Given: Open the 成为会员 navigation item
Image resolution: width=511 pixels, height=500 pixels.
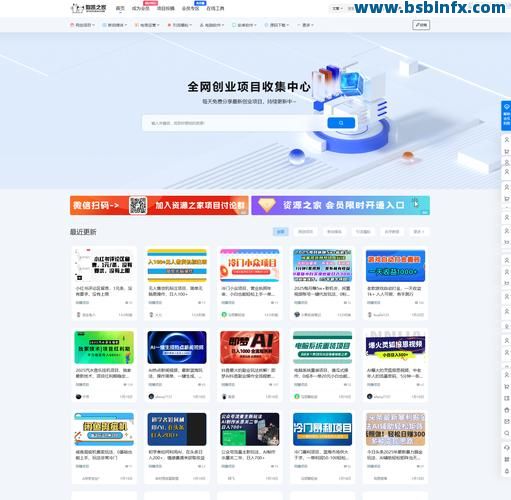Looking at the screenshot, I should pos(141,8).
